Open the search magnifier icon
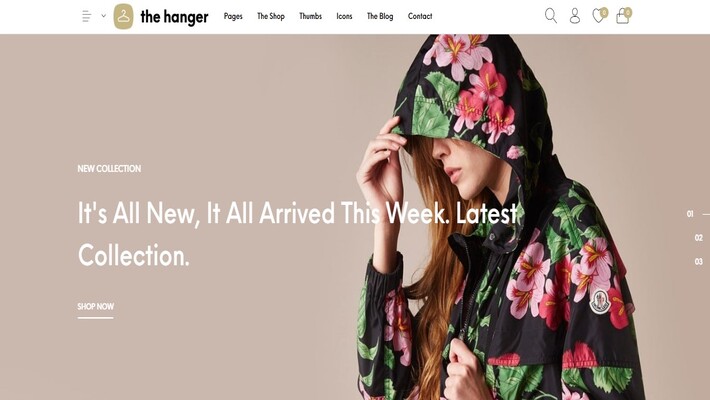The width and height of the screenshot is (710, 400). coord(551,16)
